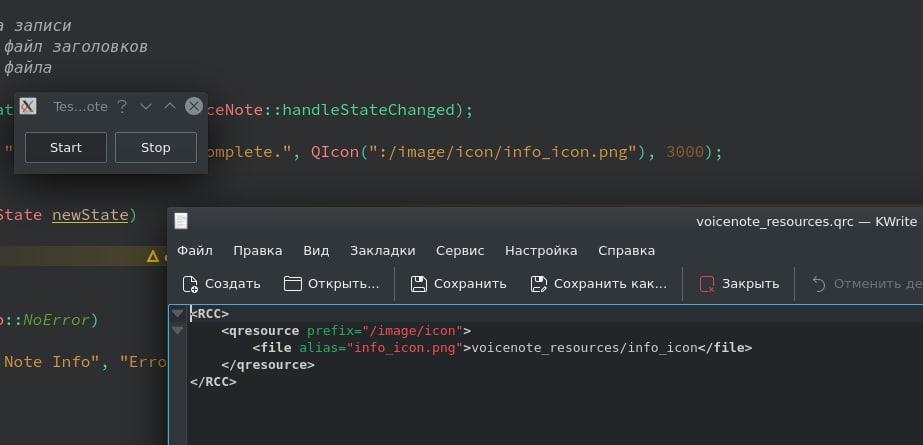Click the downward chevron in small window titlebar
Screen dimensions: 923x445
[x=146, y=107]
